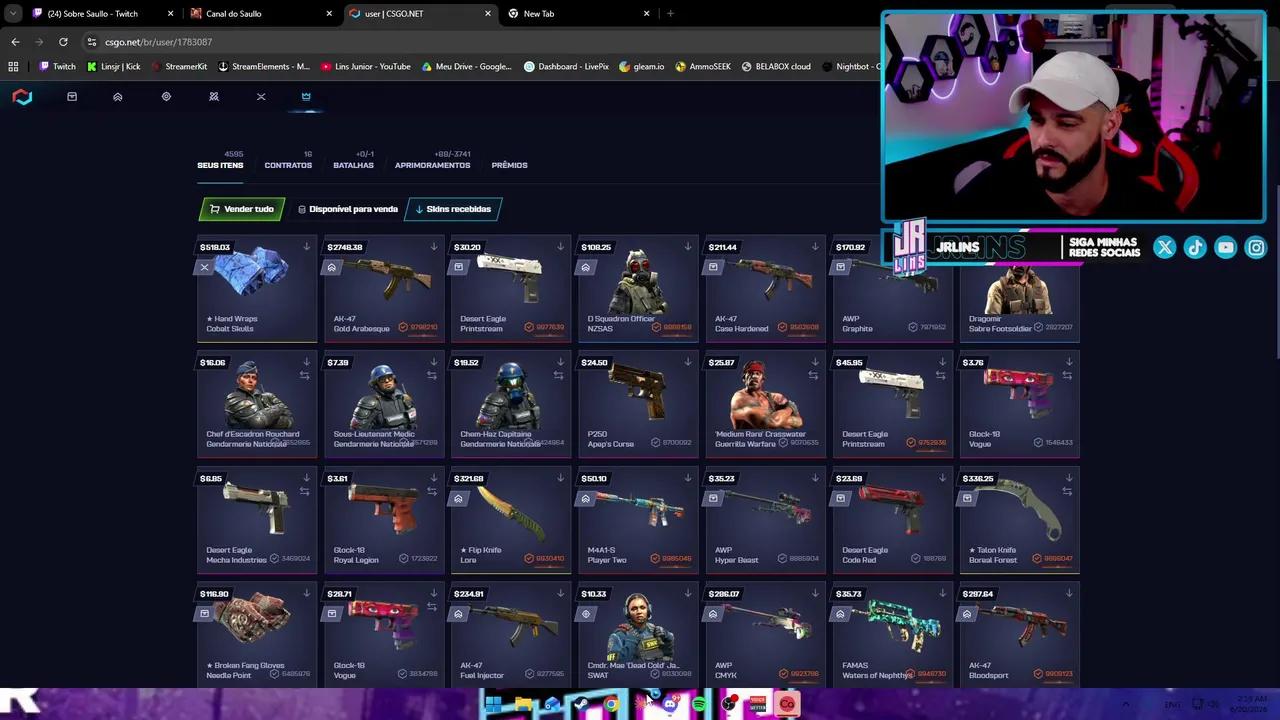Click exchange arrows on Chef d'Escadron Rouchard card
The width and height of the screenshot is (1280, 720).
coord(305,375)
